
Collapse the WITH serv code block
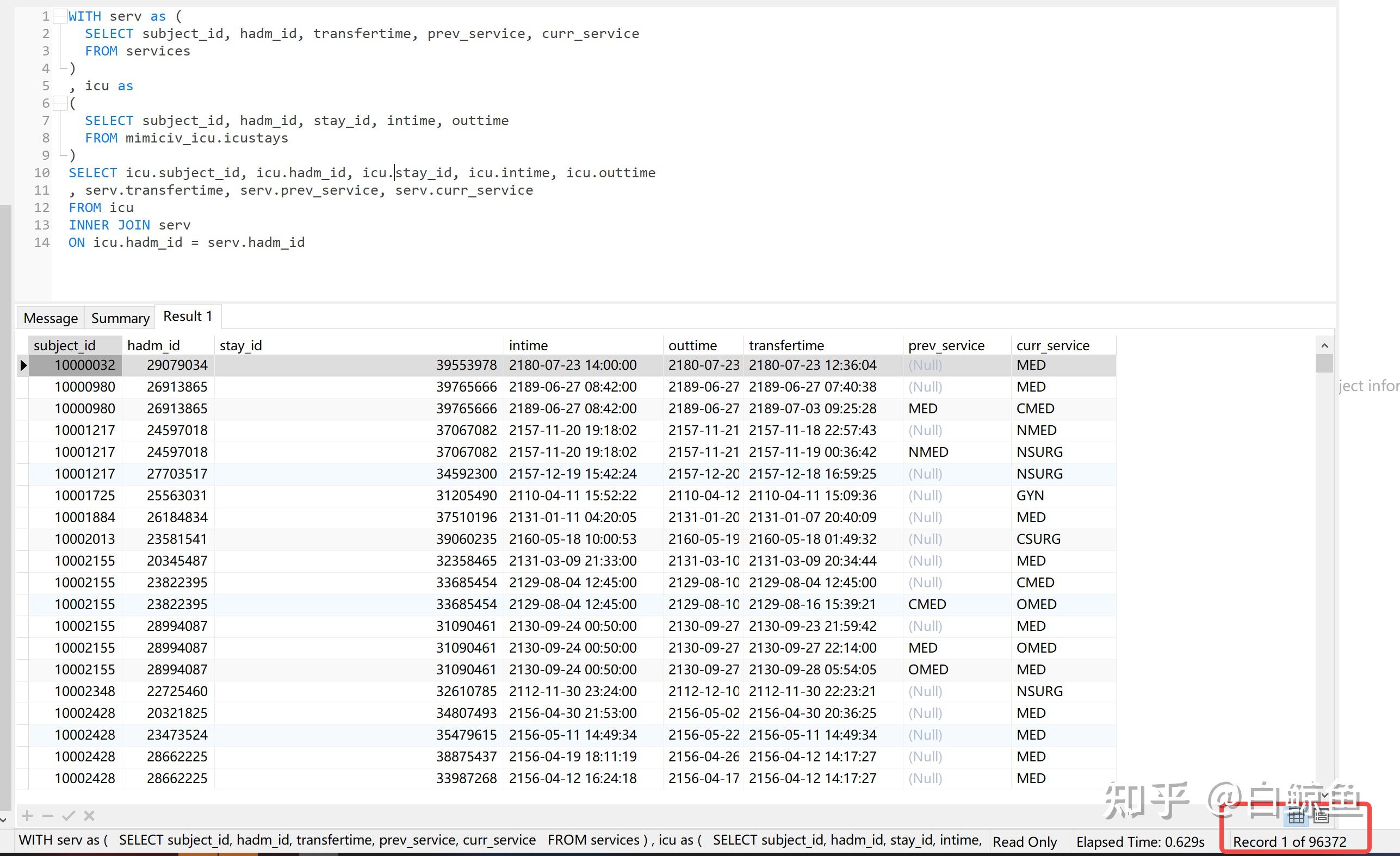(x=60, y=16)
